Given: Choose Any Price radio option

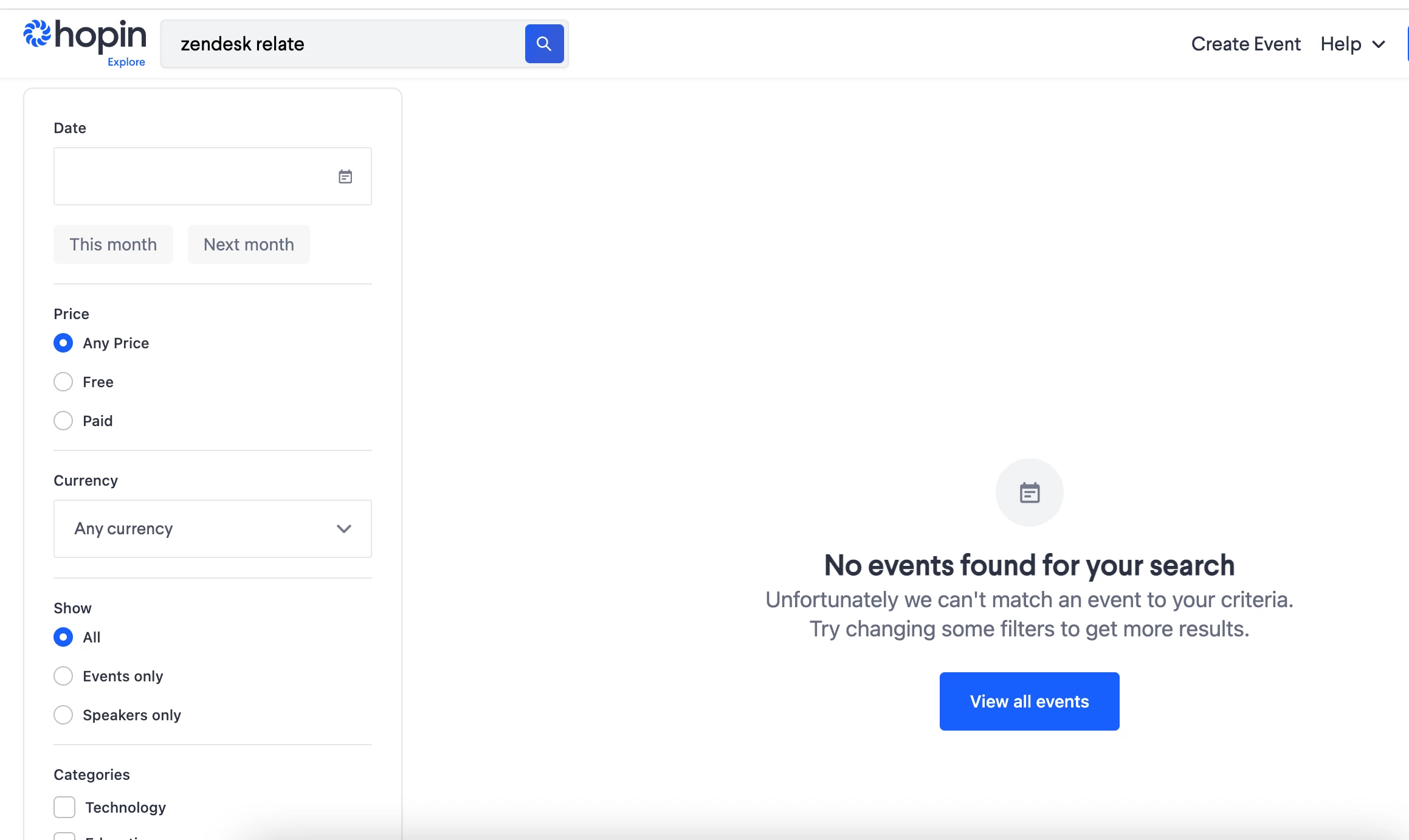Looking at the screenshot, I should click(63, 343).
